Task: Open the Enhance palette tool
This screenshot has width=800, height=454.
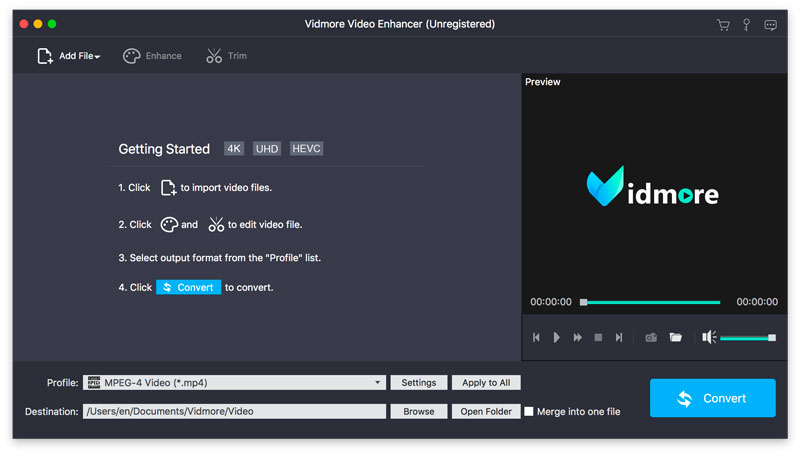Action: pos(152,56)
